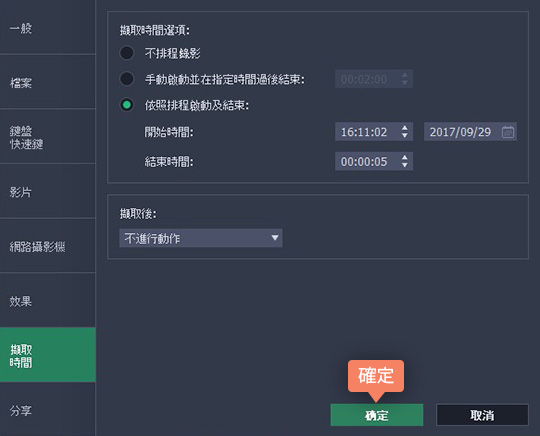Open the 檔案 settings tab

click(48, 82)
